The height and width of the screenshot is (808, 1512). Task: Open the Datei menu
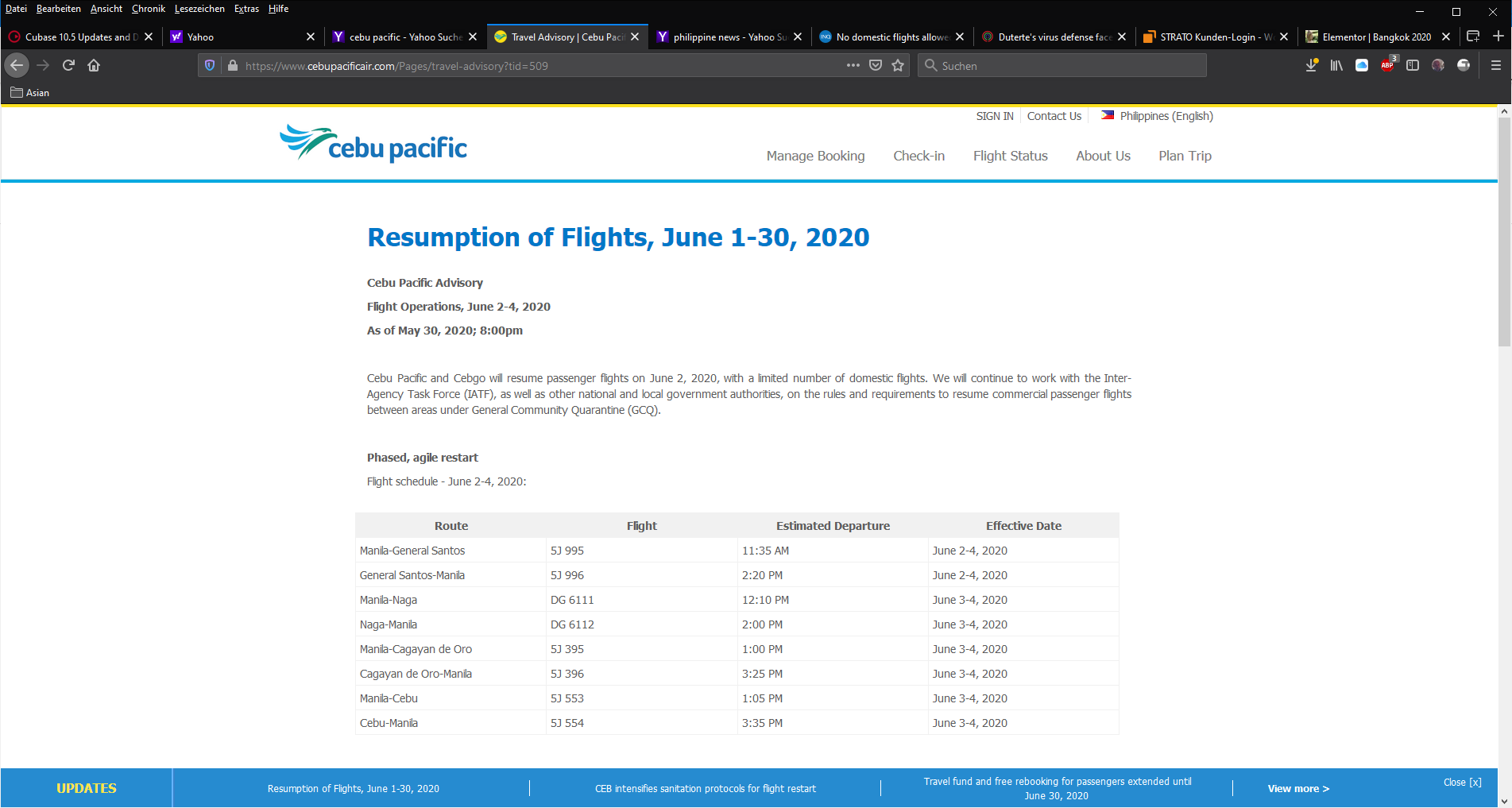pyautogui.click(x=16, y=9)
